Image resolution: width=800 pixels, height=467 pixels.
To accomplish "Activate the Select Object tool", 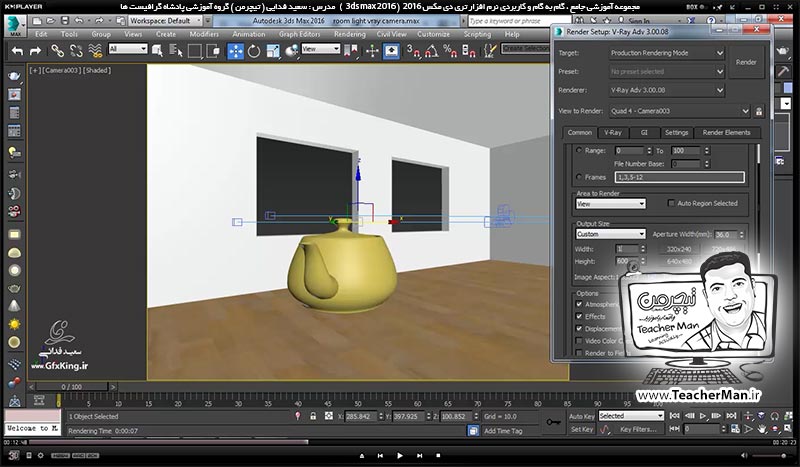I will pos(157,51).
